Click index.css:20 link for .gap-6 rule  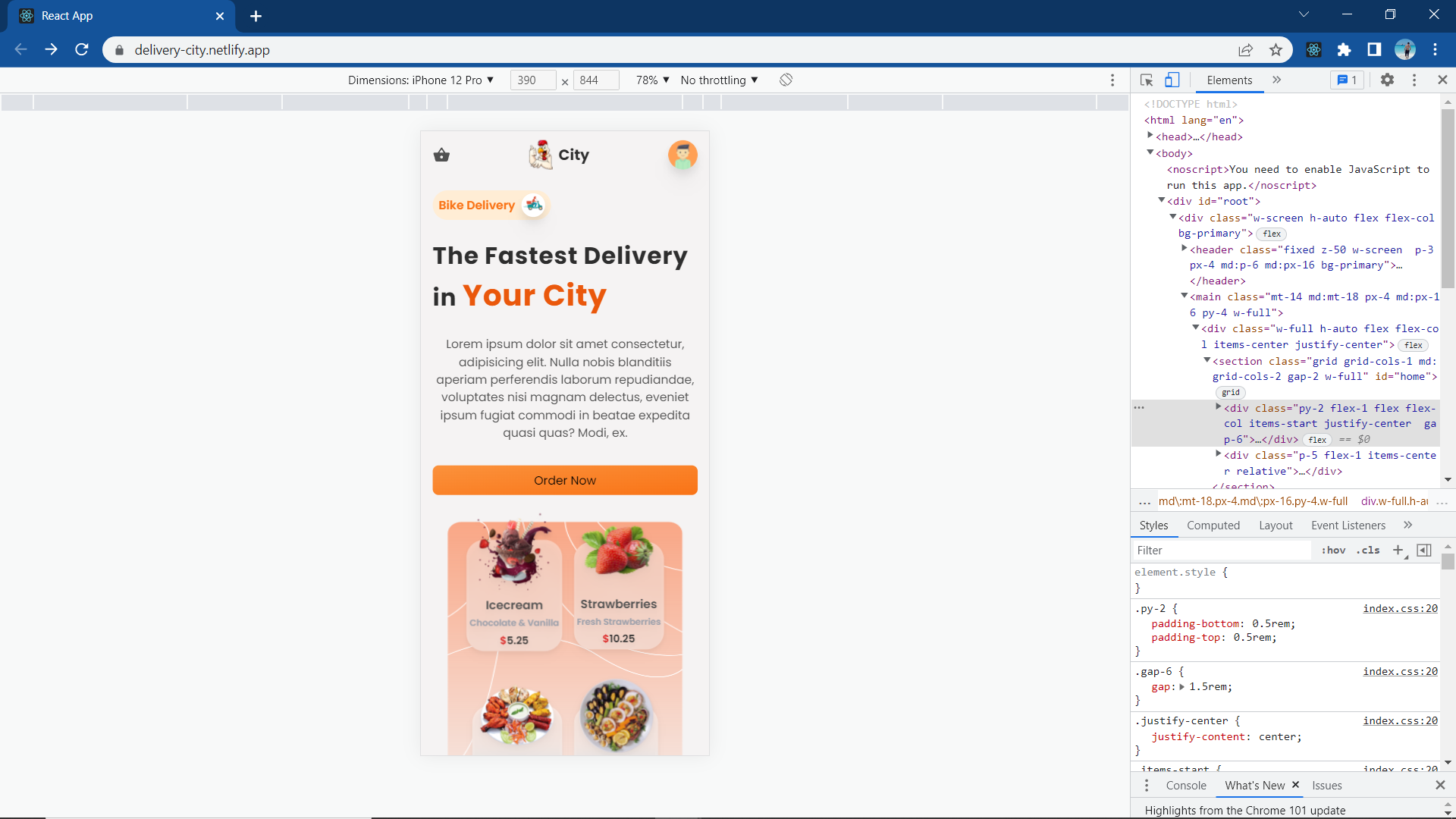(1399, 671)
